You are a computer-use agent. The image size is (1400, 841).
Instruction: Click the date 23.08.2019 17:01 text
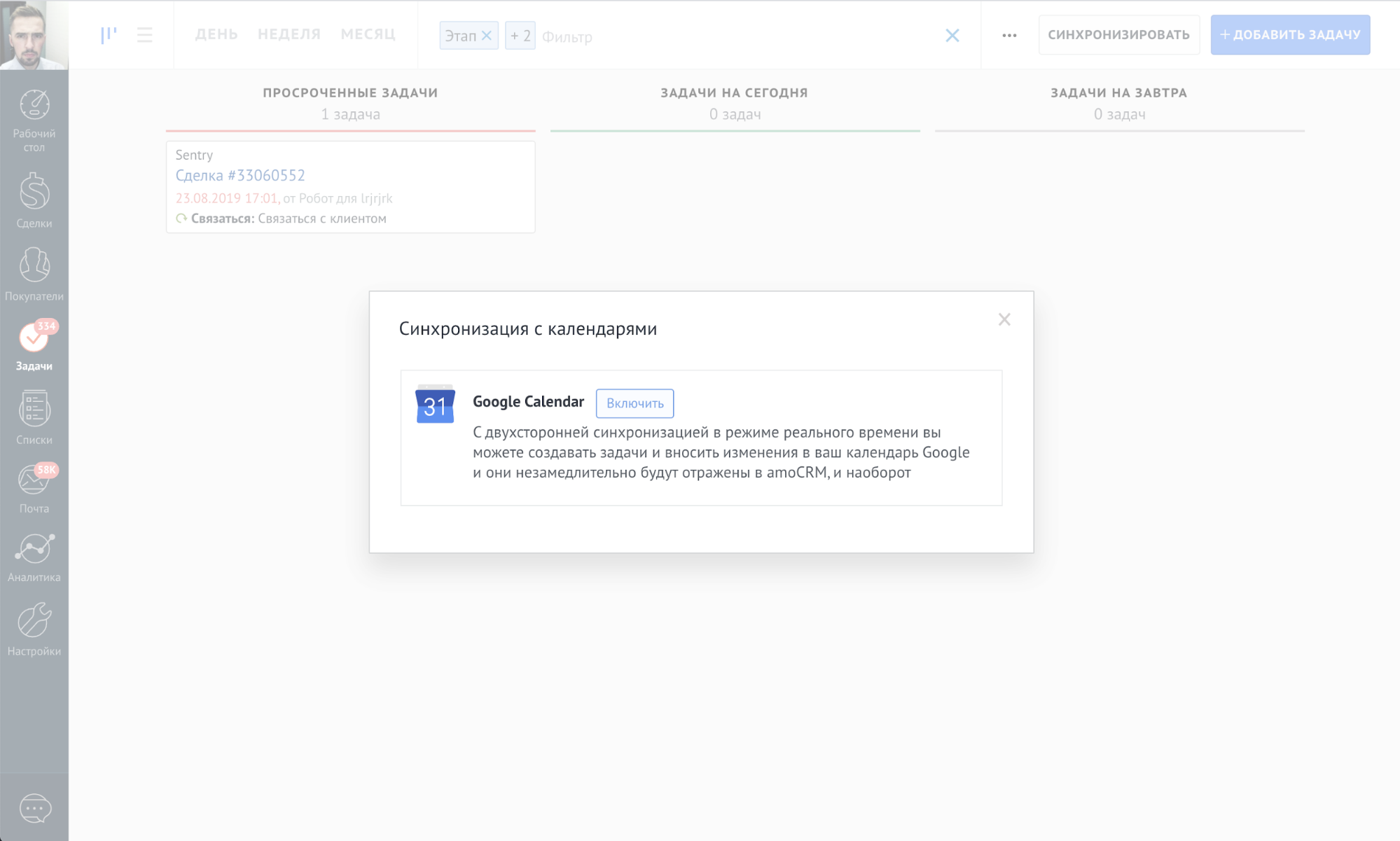(x=227, y=198)
